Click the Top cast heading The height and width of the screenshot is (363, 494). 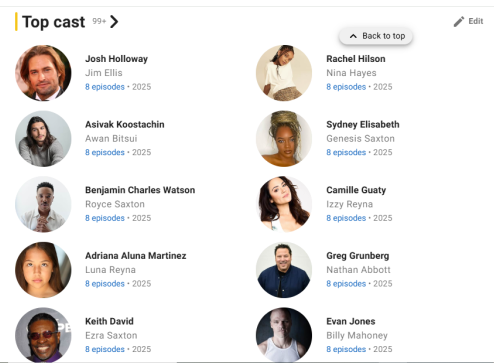tap(53, 22)
